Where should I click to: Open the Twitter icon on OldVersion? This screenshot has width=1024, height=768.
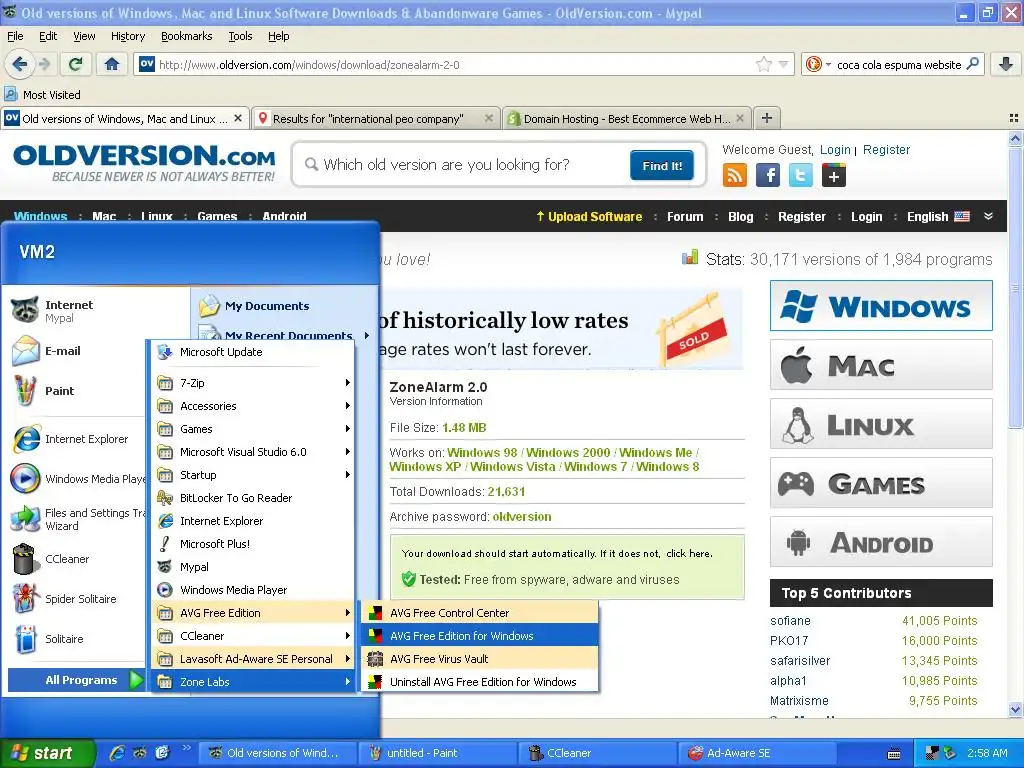(x=801, y=175)
